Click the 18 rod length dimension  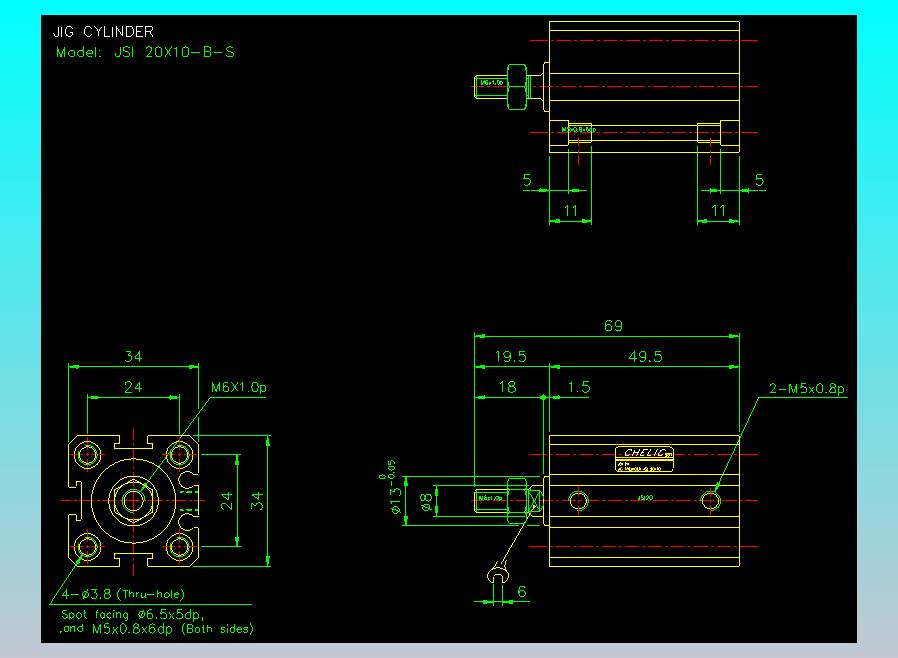pos(508,387)
